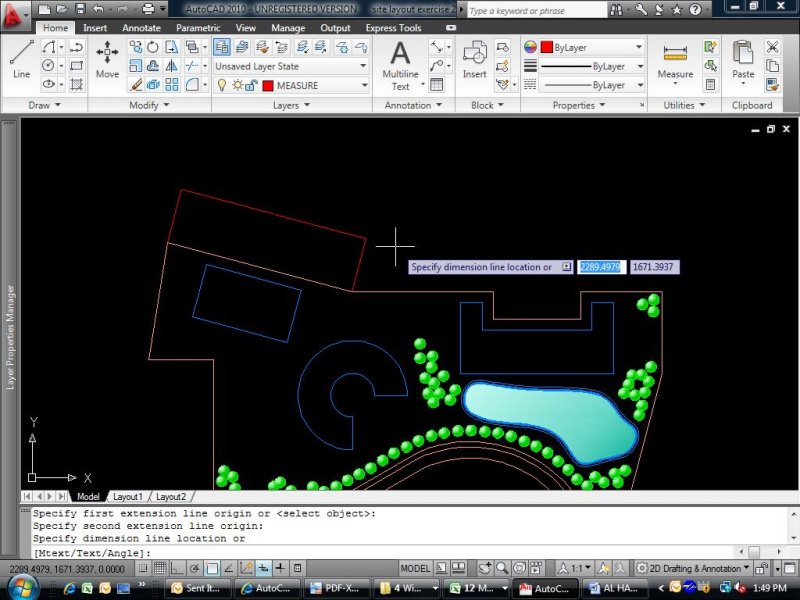Open the Layer Properties icon in Layers panel
Image resolution: width=800 pixels, height=600 pixels.
click(x=221, y=47)
